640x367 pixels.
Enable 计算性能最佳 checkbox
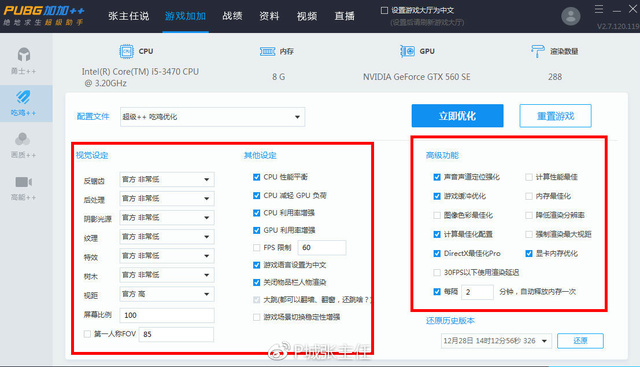529,177
